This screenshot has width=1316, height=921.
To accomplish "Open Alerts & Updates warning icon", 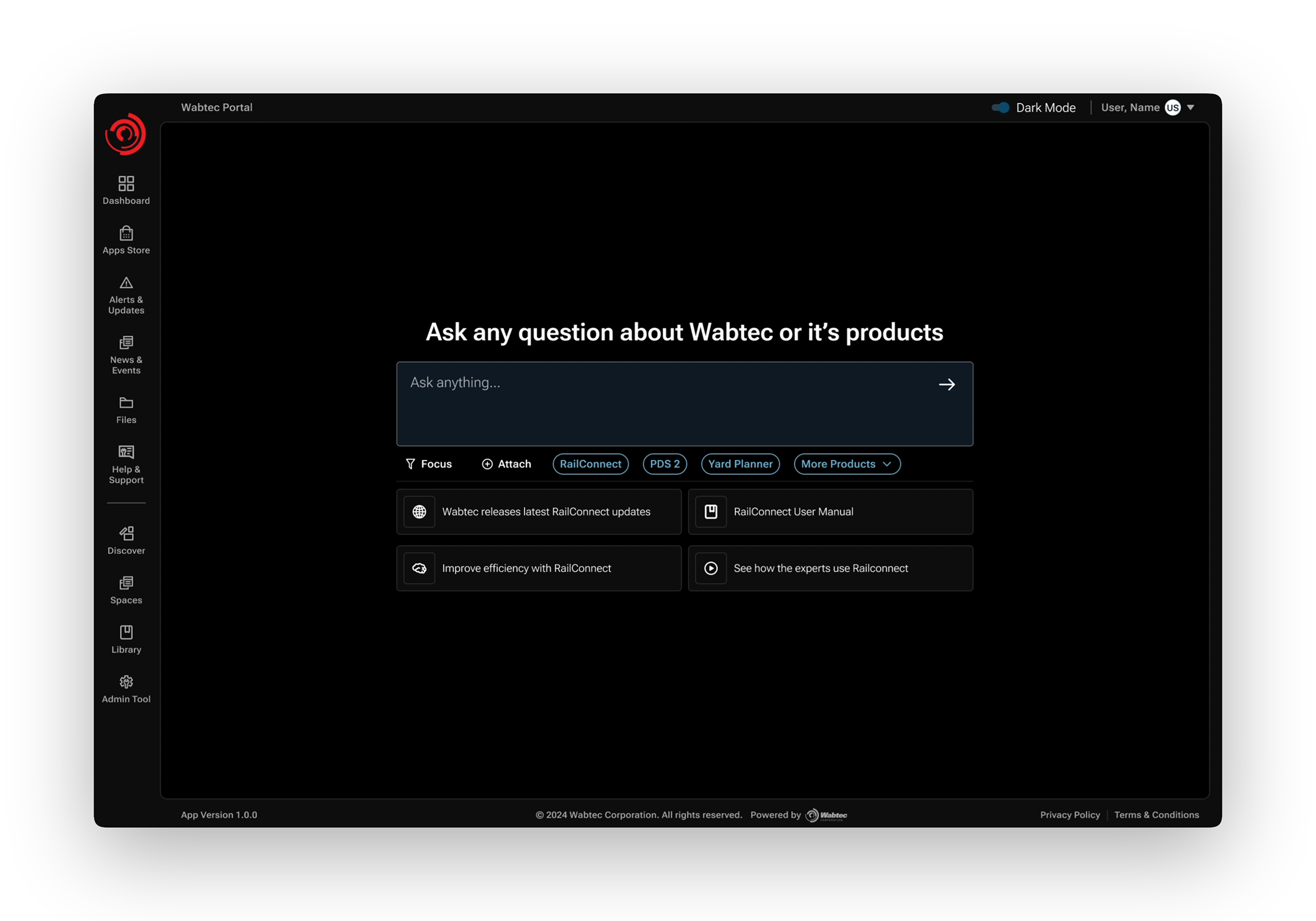I will 126,283.
